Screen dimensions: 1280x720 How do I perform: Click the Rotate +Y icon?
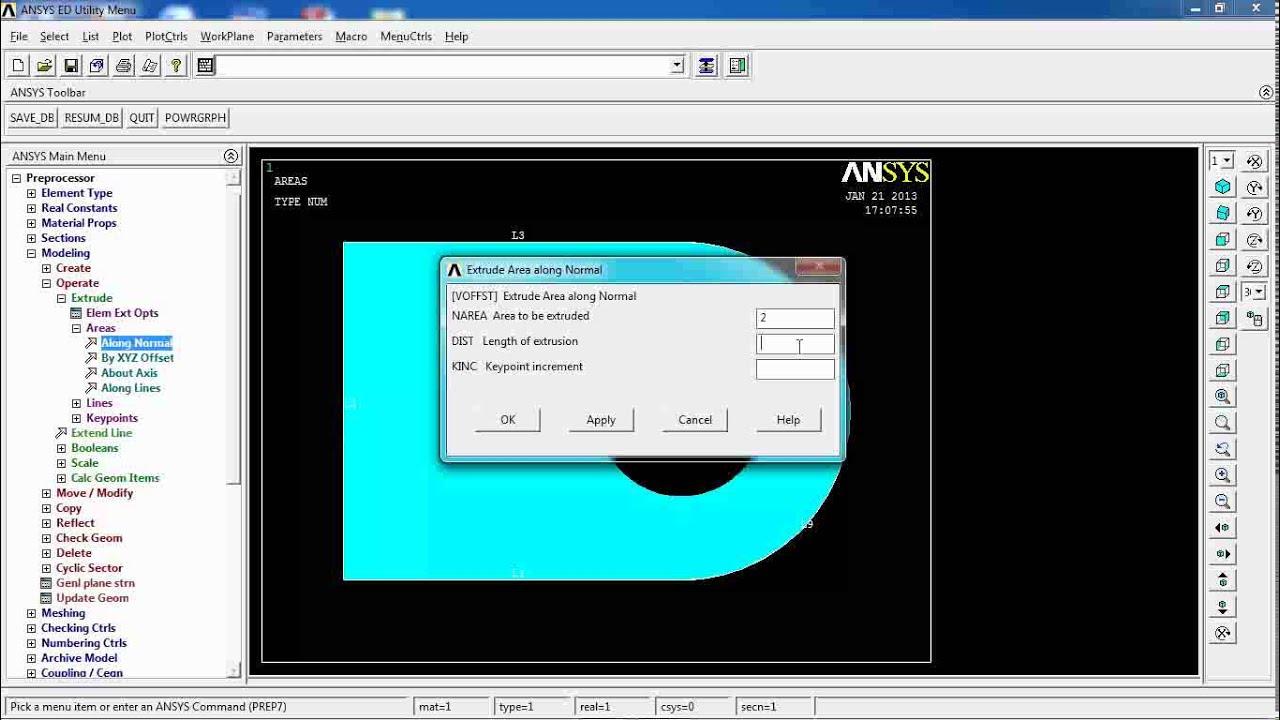pyautogui.click(x=1254, y=187)
